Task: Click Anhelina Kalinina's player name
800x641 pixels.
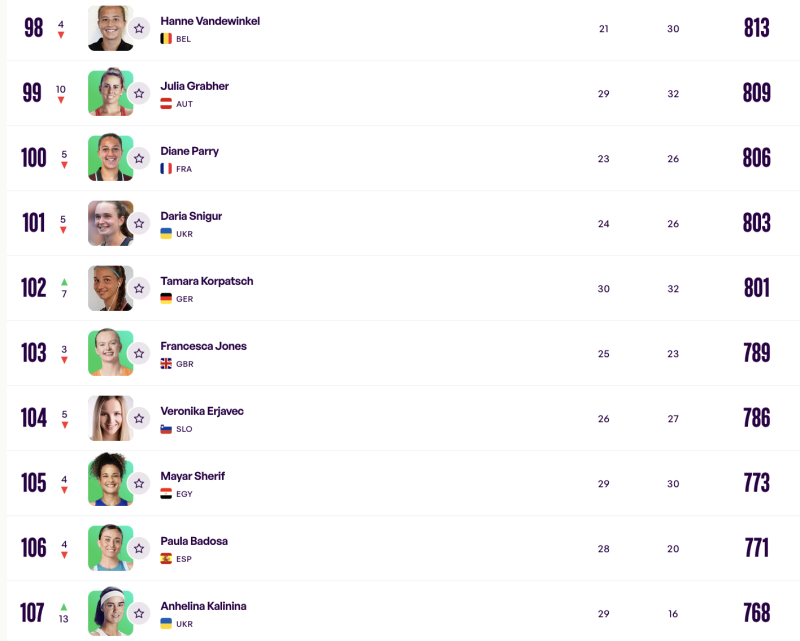Action: coord(203,606)
